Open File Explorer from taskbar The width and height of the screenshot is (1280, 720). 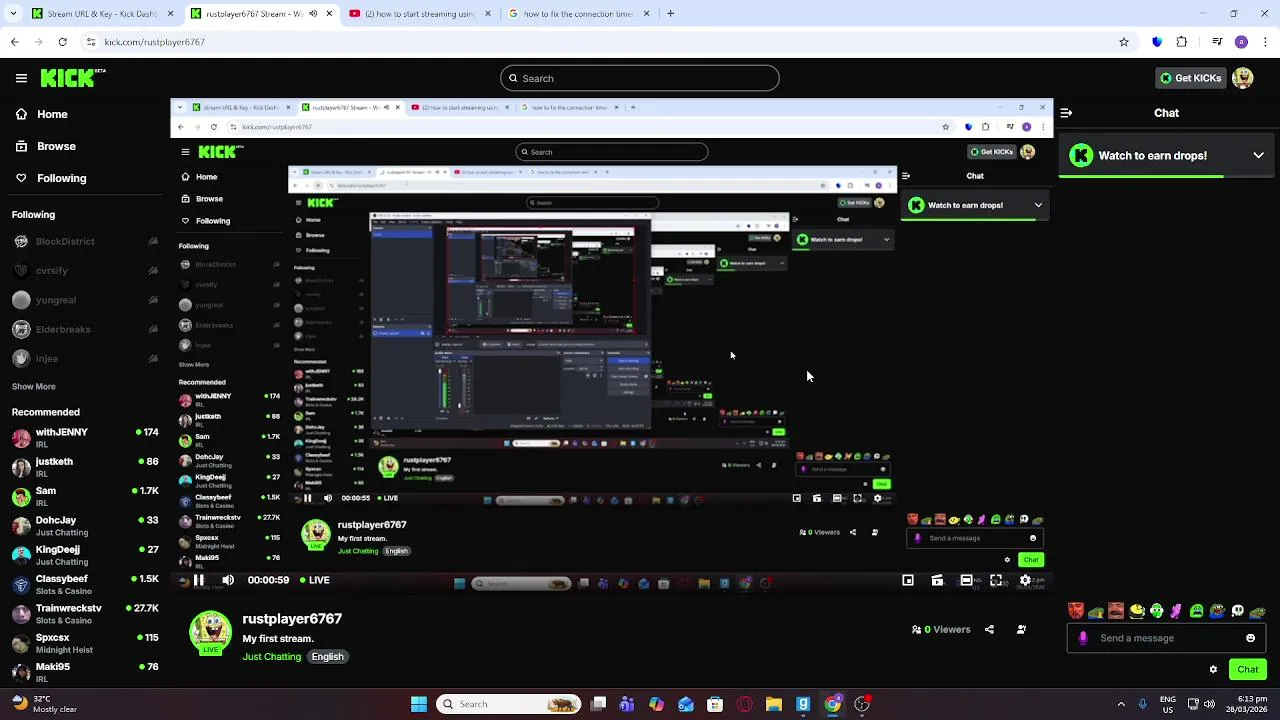tap(773, 704)
